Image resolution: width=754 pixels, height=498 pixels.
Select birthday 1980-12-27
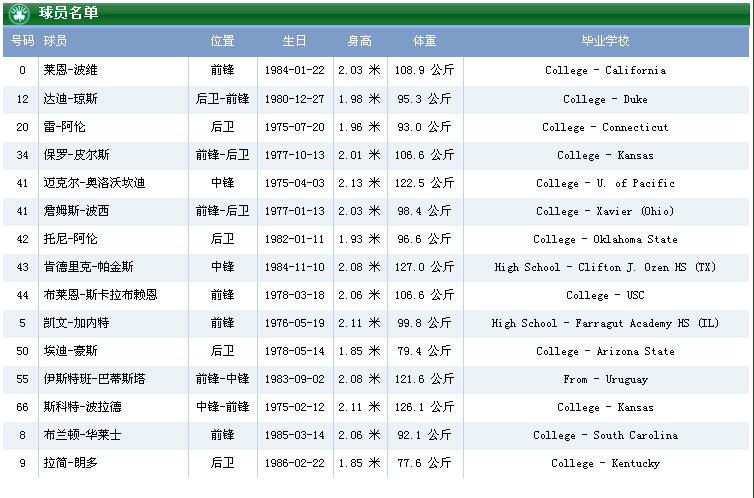pos(294,99)
